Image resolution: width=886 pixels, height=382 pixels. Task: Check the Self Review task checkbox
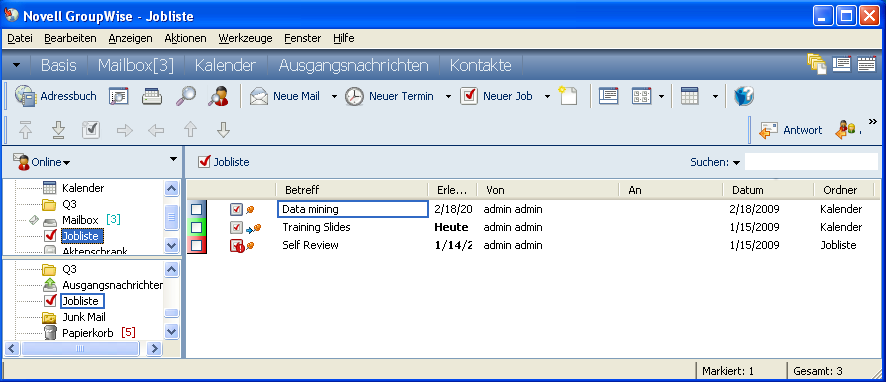(x=196, y=246)
